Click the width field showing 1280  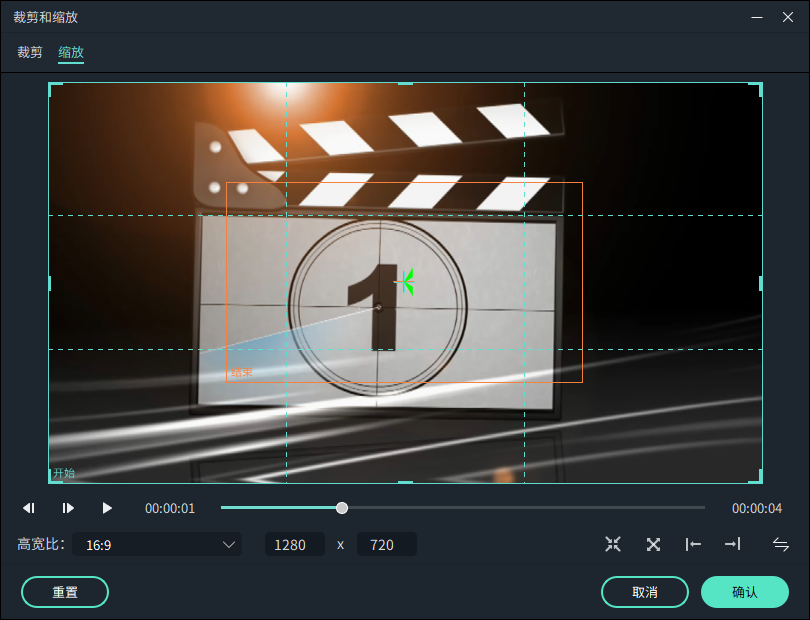click(x=294, y=545)
